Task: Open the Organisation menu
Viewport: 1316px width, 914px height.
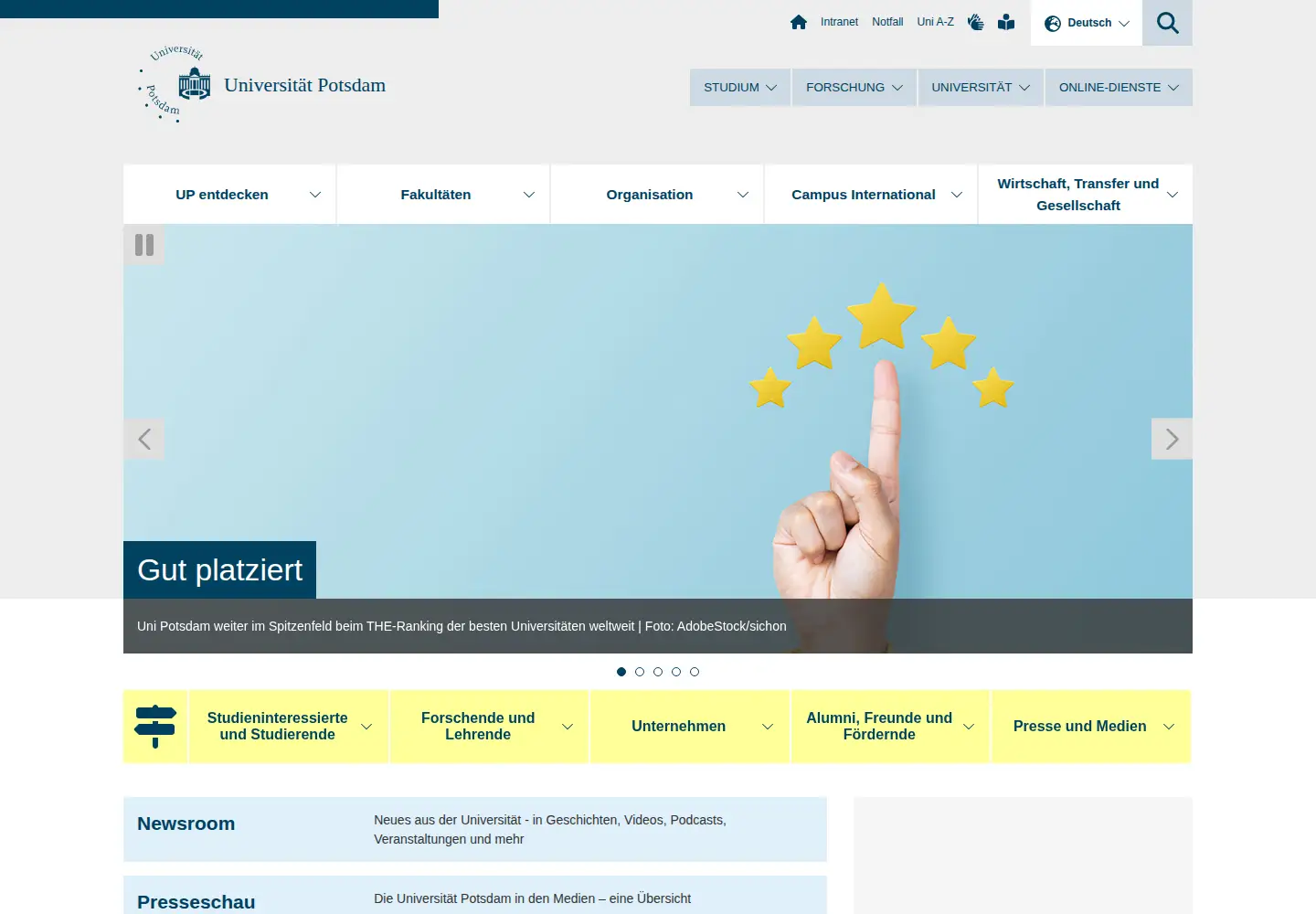Action: click(x=657, y=195)
